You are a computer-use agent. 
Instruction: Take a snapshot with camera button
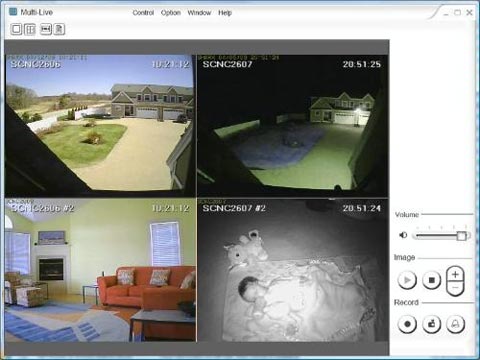(x=432, y=324)
